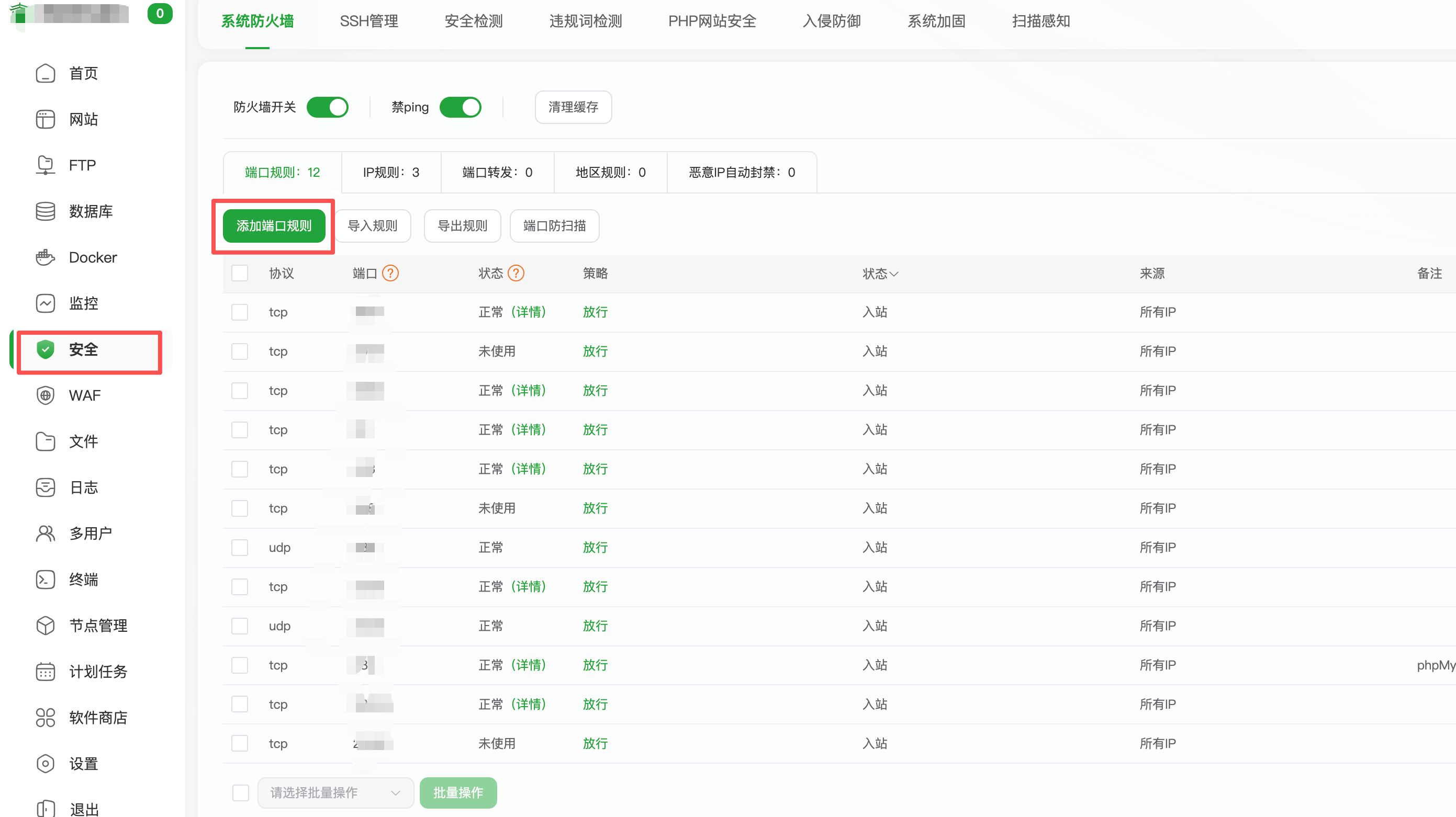1456x817 pixels.
Task: Click the 清理缓存 button
Action: coord(573,107)
